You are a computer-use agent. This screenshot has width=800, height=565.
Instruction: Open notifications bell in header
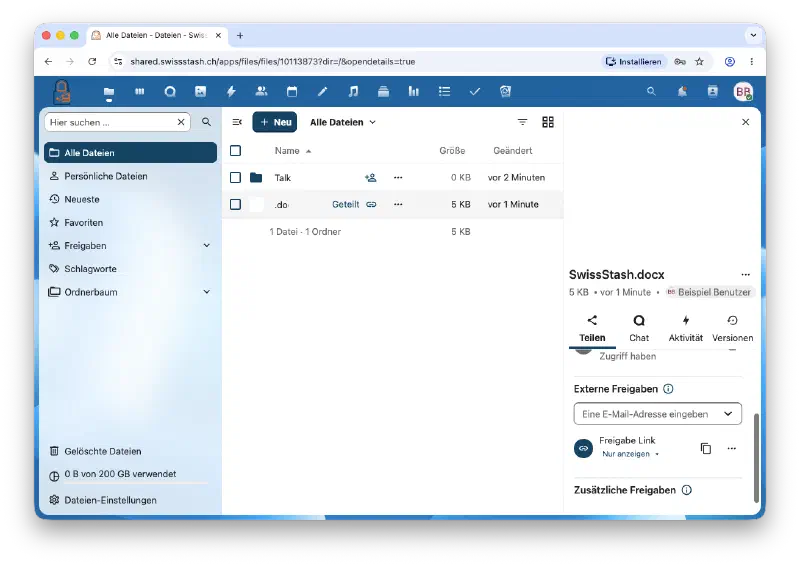[x=682, y=91]
